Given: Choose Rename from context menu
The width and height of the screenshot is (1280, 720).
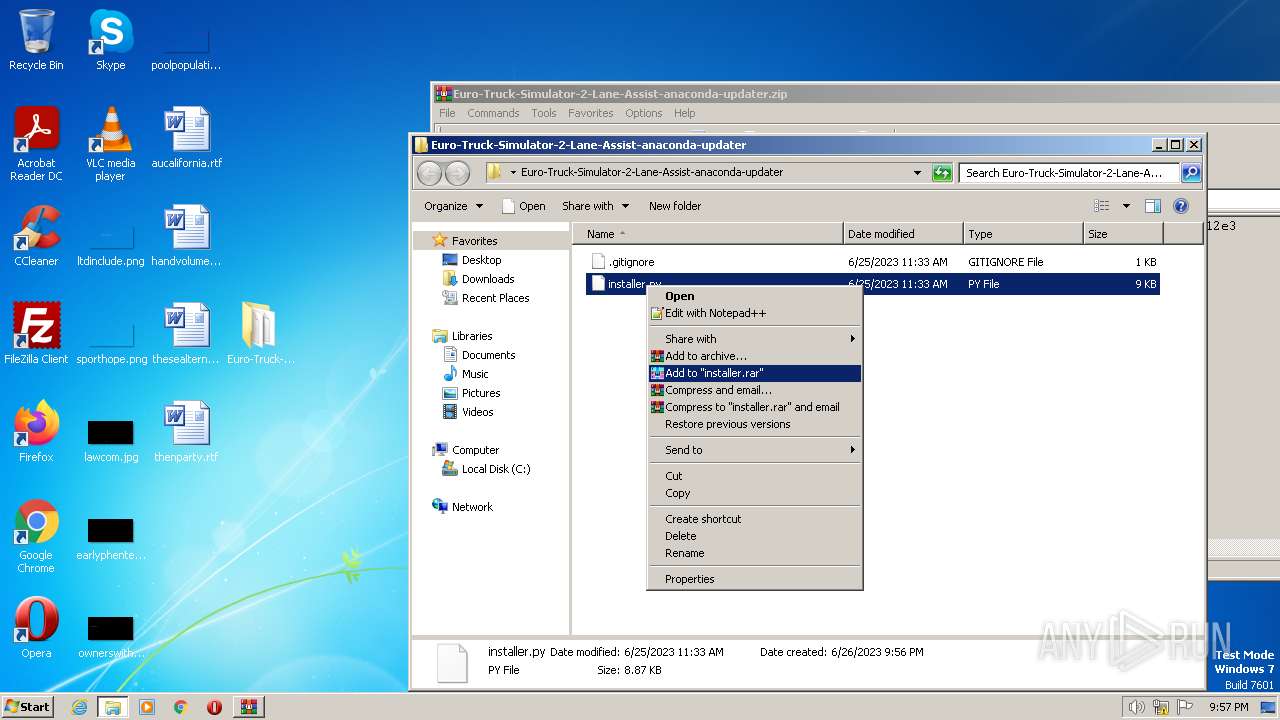Looking at the screenshot, I should pos(754,553).
